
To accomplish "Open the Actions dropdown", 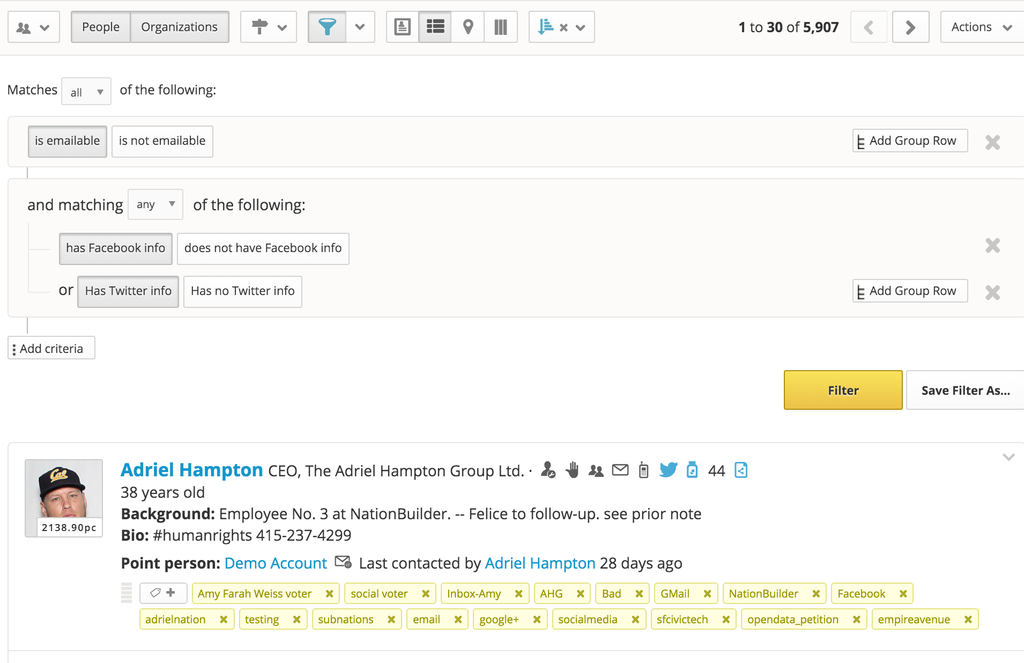I will coord(982,27).
